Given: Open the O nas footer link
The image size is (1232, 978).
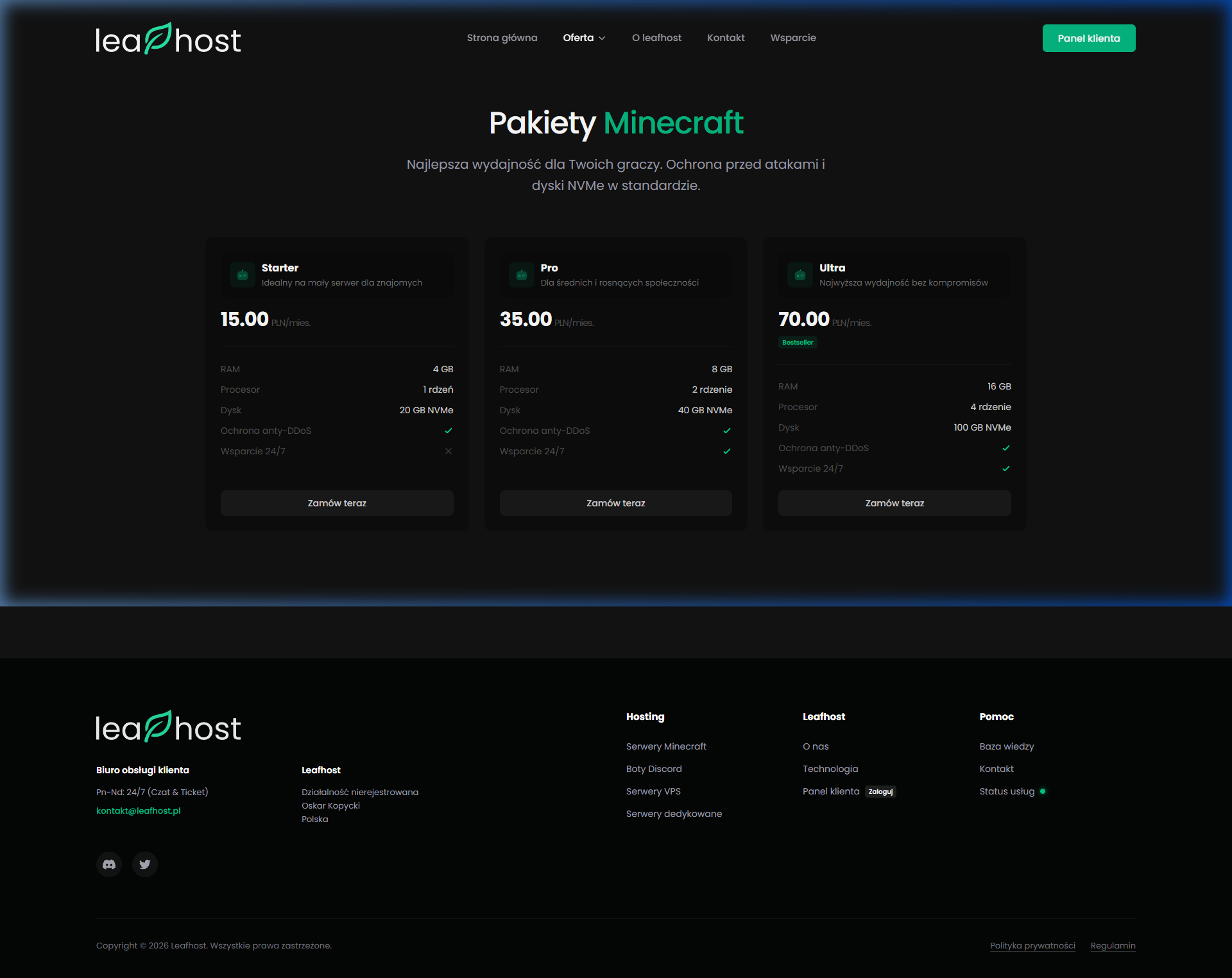Looking at the screenshot, I should pos(816,746).
